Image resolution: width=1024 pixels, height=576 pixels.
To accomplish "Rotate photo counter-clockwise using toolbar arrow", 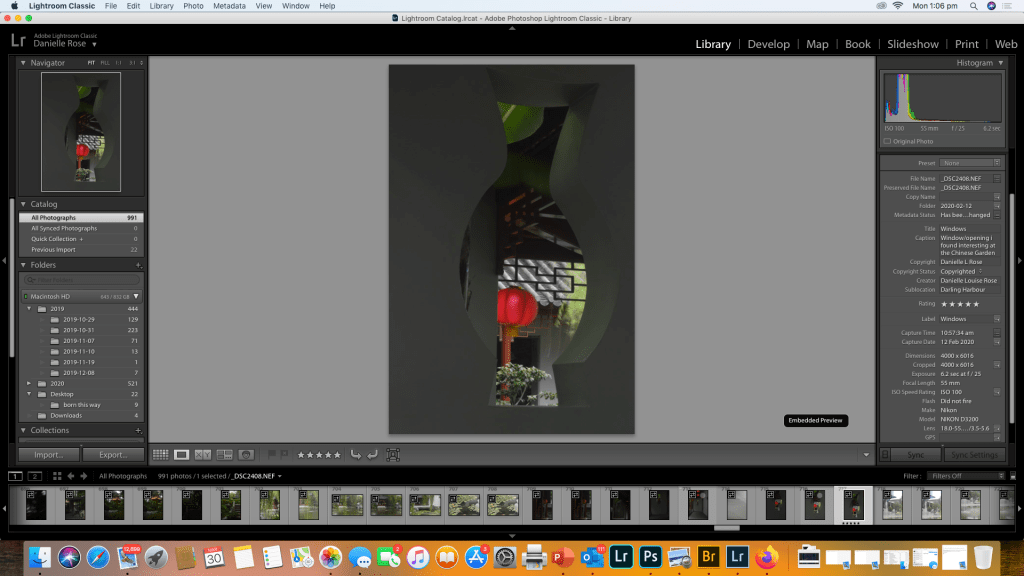I will (355, 455).
